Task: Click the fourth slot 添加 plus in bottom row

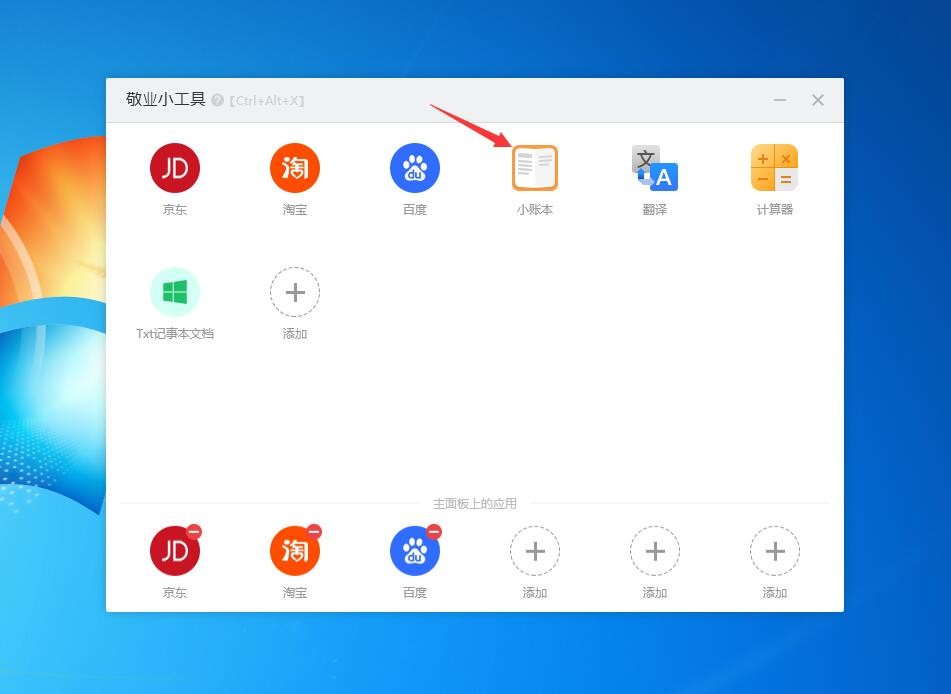Action: click(x=535, y=551)
